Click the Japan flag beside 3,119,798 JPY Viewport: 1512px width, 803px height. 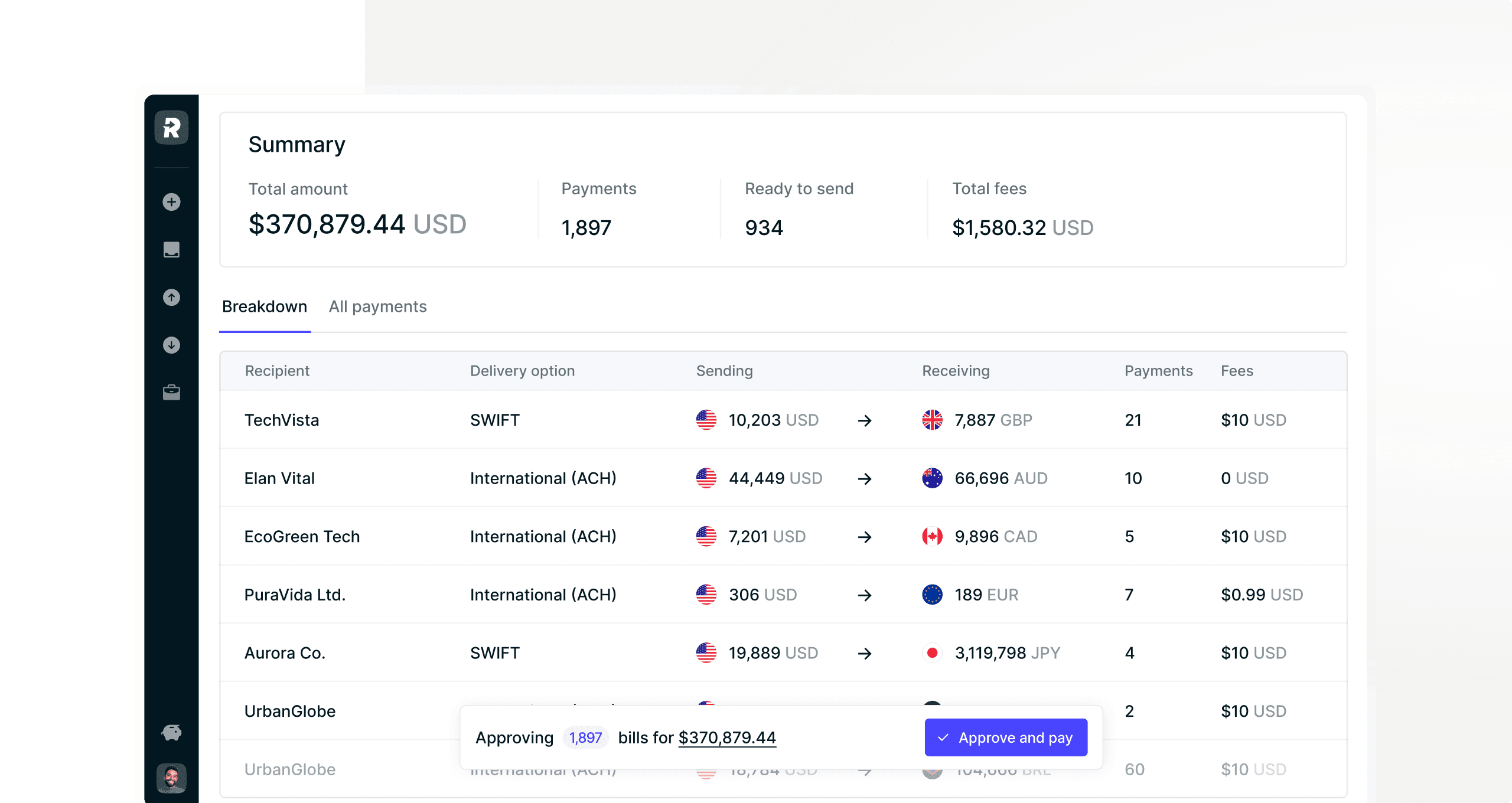coord(931,652)
